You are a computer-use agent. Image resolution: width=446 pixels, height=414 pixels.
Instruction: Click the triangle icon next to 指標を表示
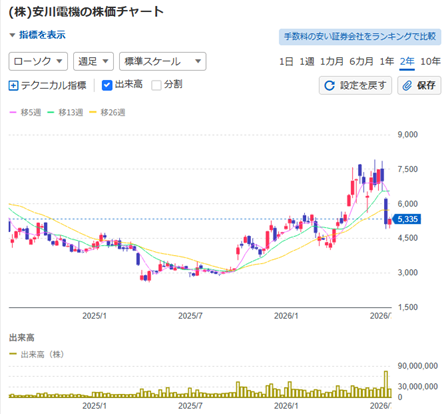tap(12, 35)
